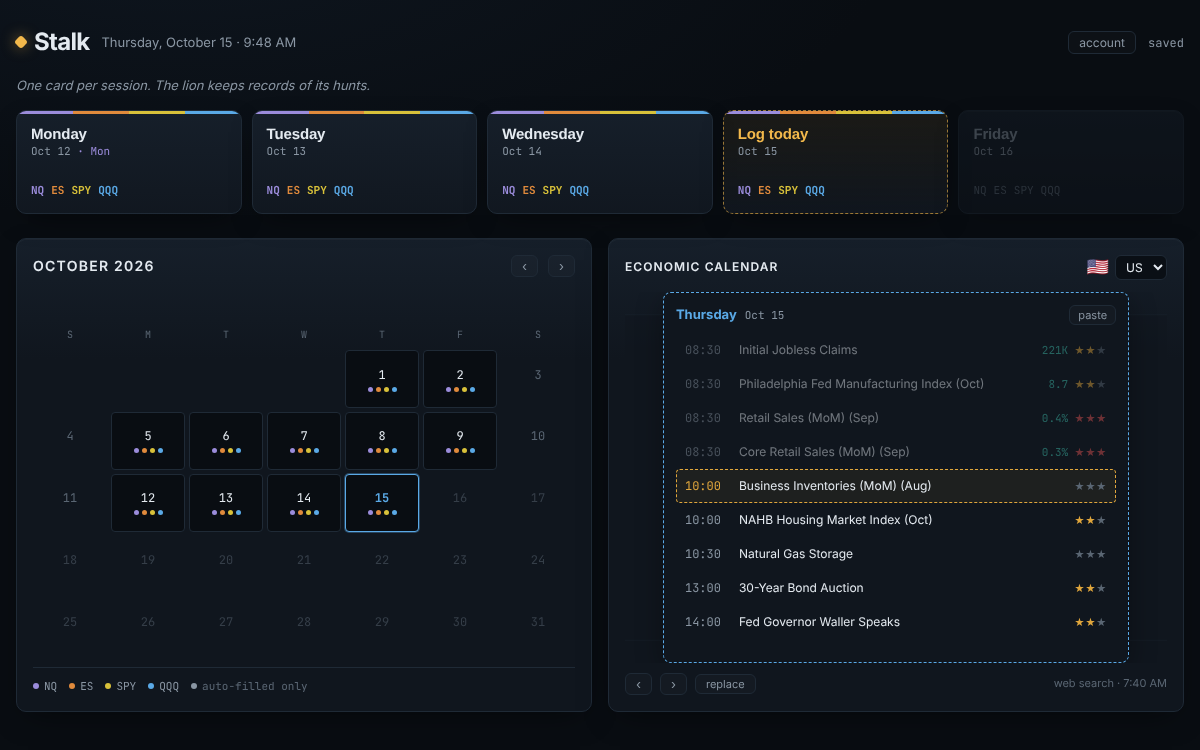Click the Thursday heading in economic calendar

706,315
